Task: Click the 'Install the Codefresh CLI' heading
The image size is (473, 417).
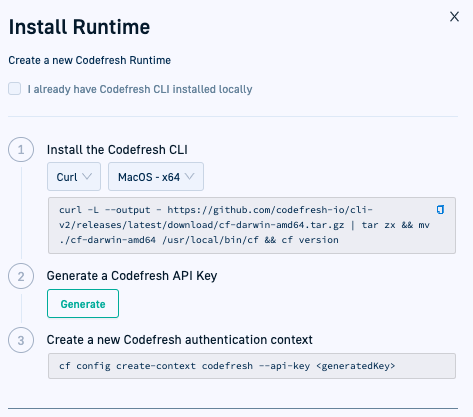Action: point(117,150)
